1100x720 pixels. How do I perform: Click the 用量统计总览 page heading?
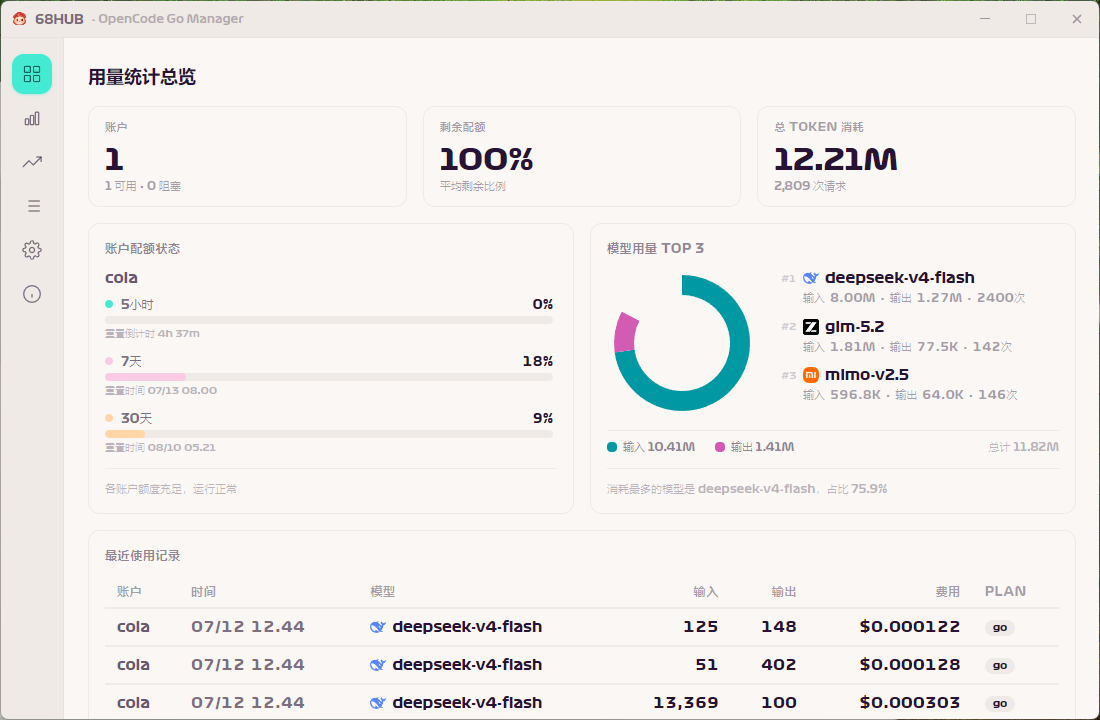142,77
